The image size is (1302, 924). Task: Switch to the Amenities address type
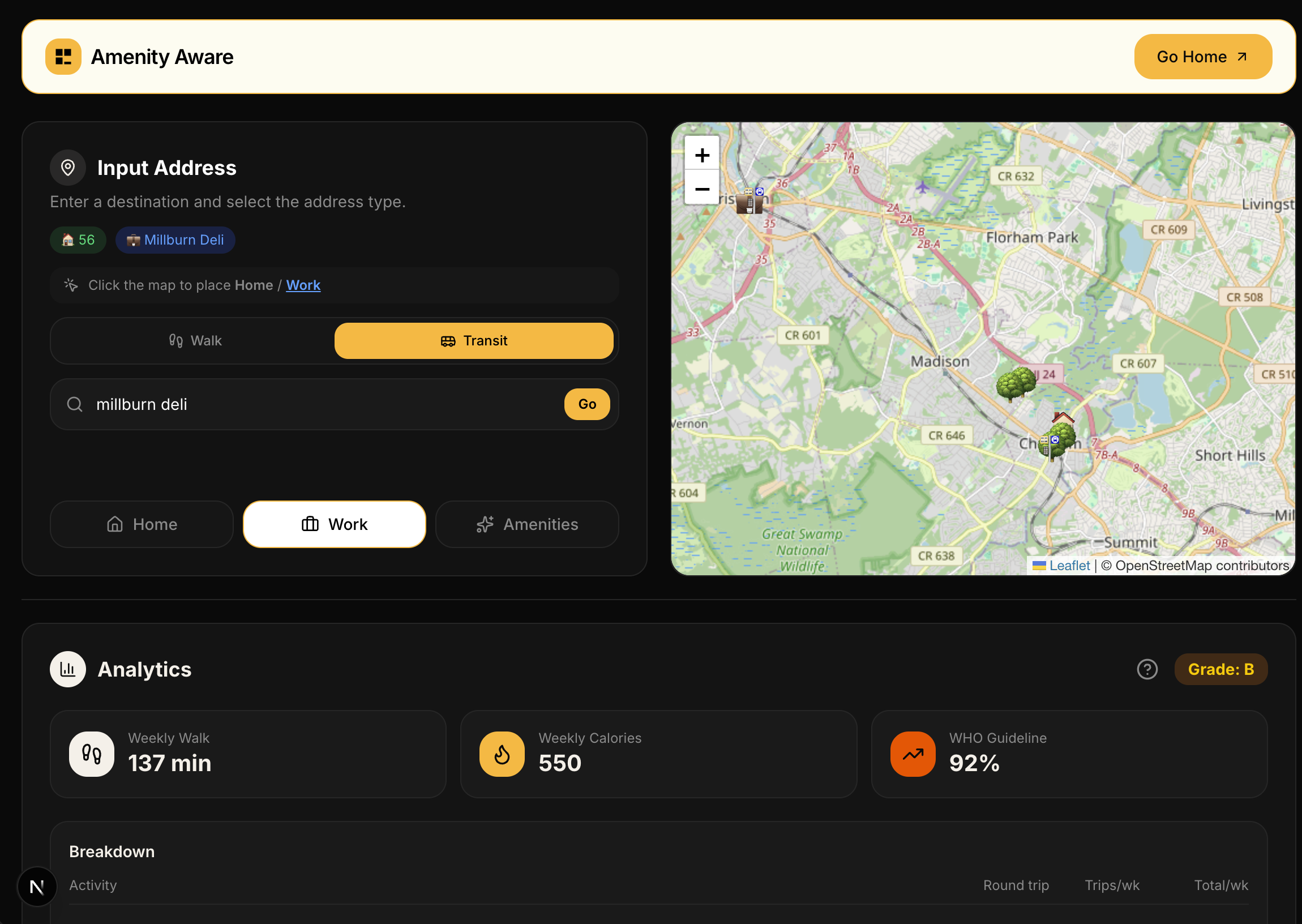tap(526, 524)
